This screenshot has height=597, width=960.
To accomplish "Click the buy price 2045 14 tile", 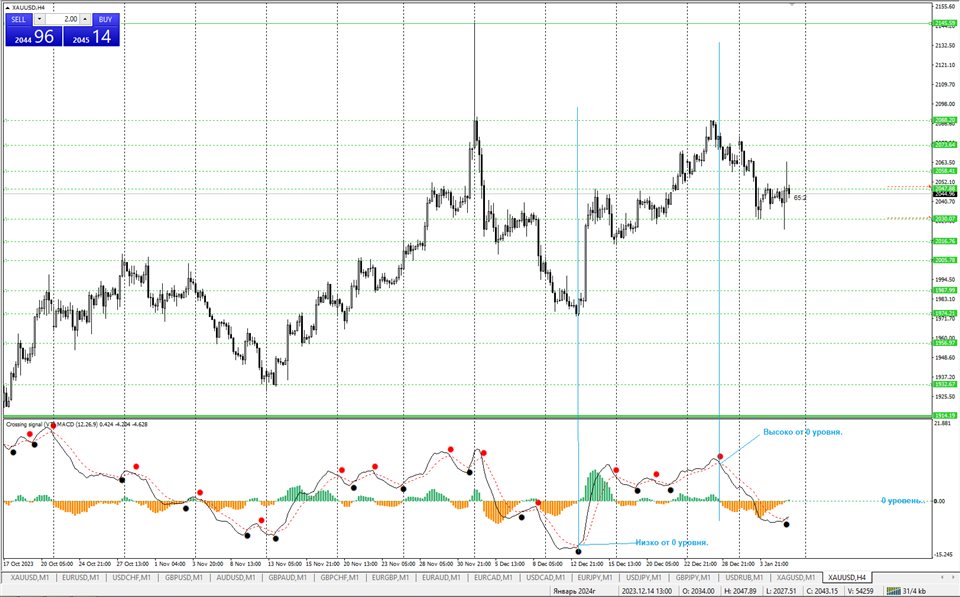I will click(91, 36).
